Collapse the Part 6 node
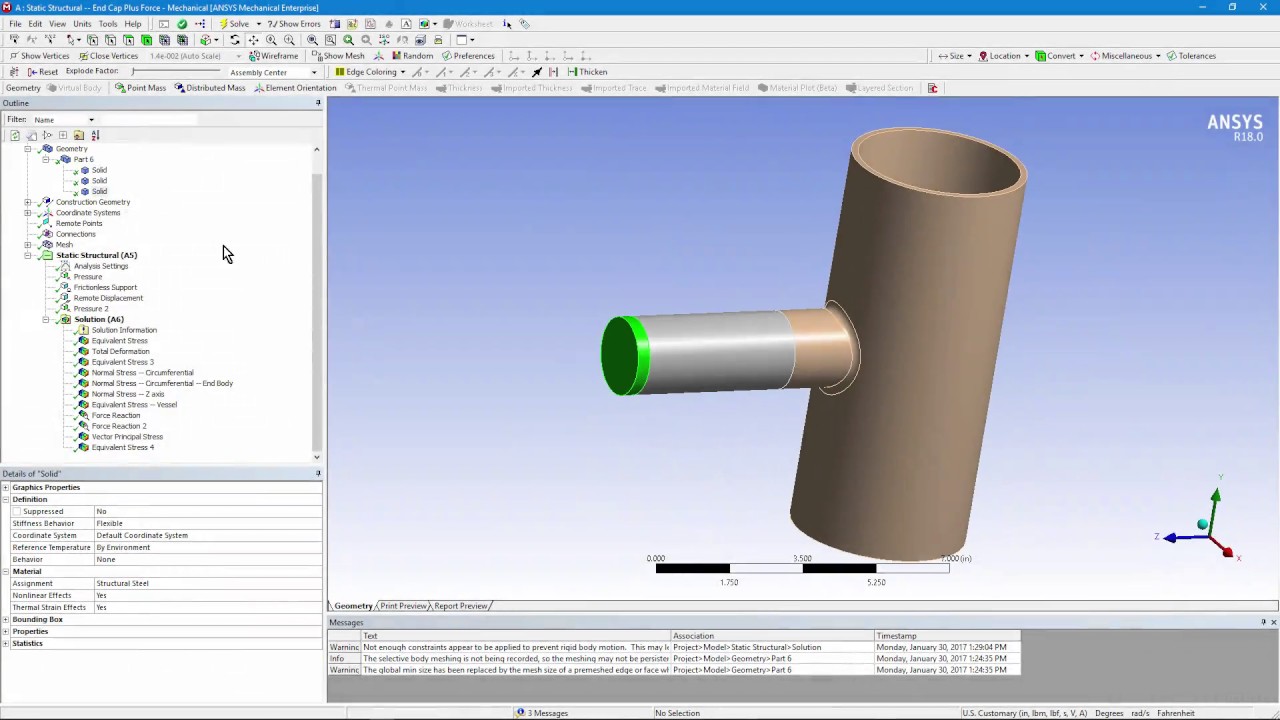1280x720 pixels. click(x=46, y=160)
